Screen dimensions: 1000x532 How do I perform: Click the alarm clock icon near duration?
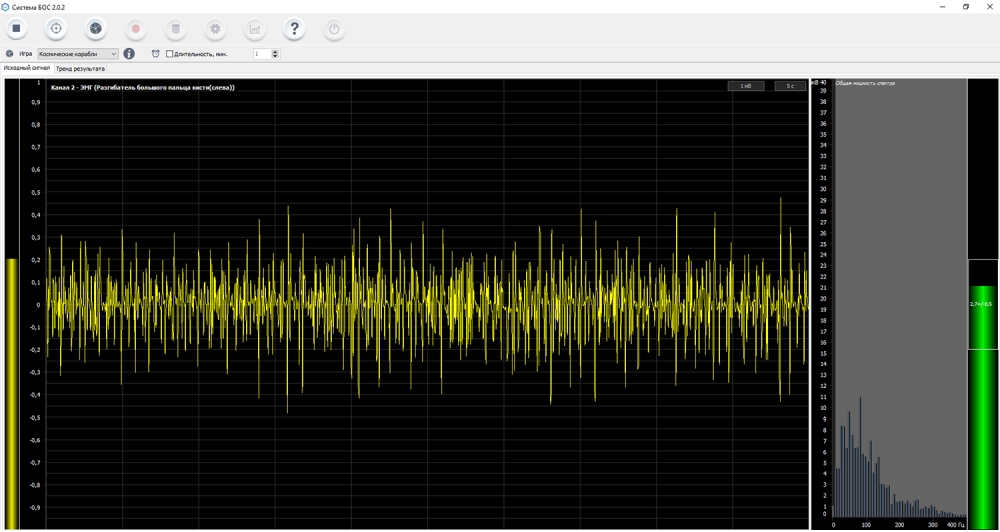pos(155,54)
